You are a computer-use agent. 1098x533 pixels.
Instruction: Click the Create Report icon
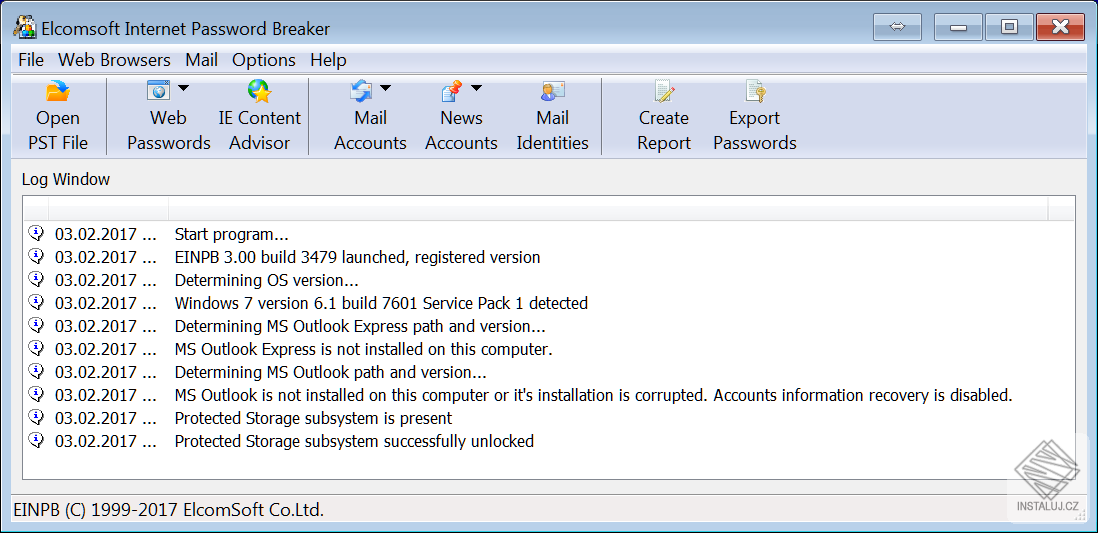pyautogui.click(x=664, y=93)
